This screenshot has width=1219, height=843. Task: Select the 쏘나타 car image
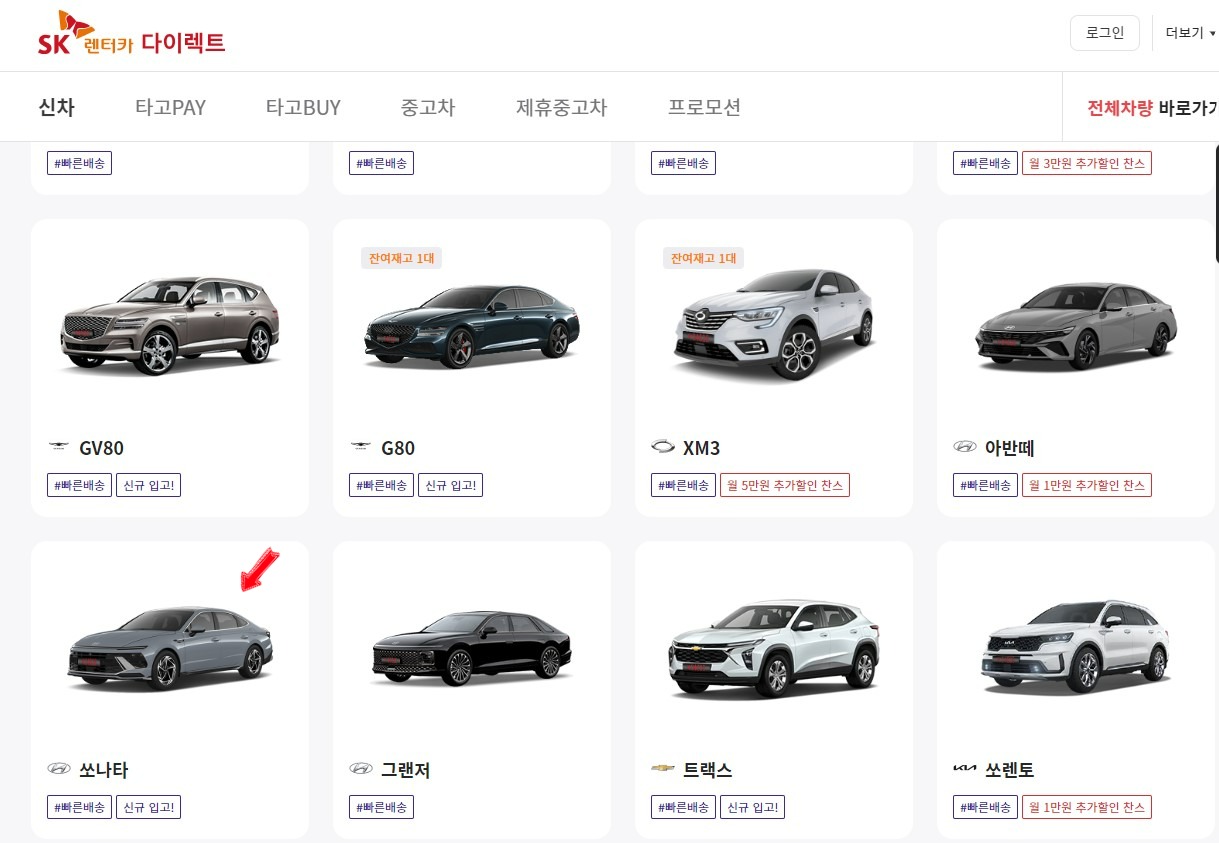tap(170, 648)
